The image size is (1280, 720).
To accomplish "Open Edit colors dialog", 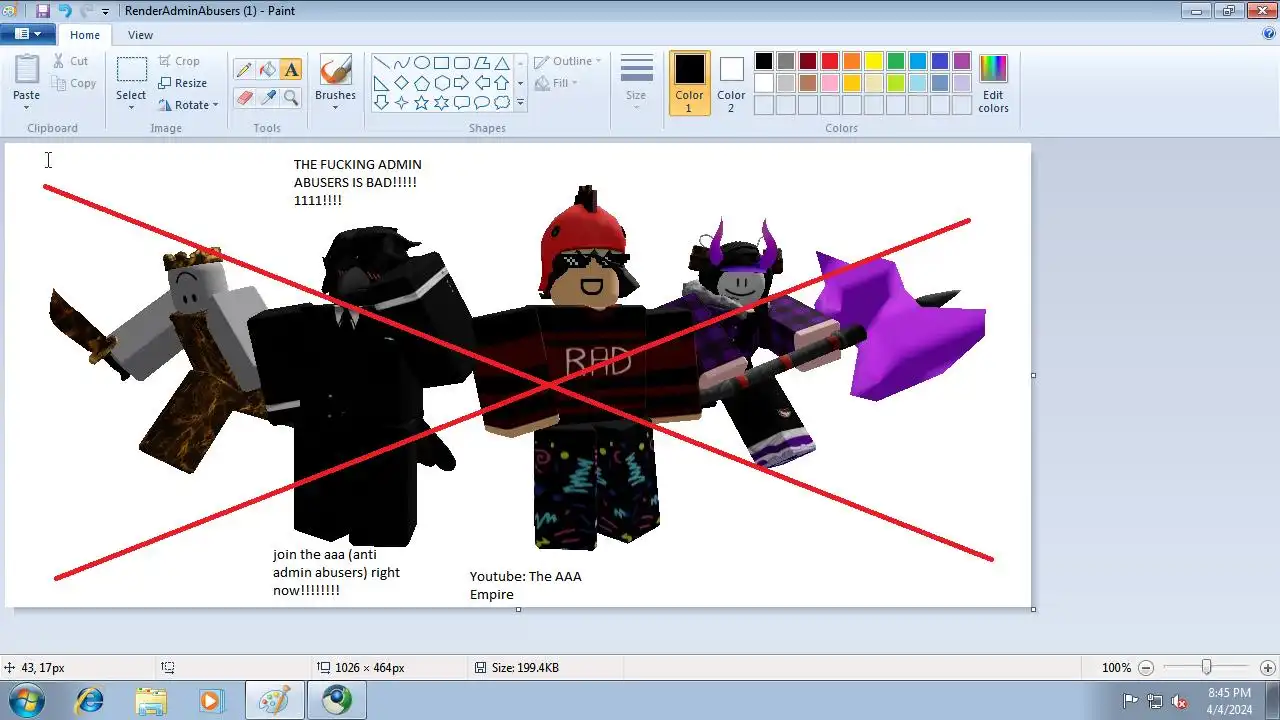I will (993, 83).
